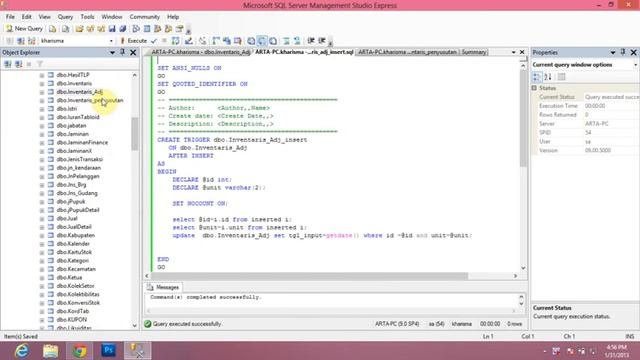
Task: Click Categorized view icon in Properties
Action: [x=537, y=77]
